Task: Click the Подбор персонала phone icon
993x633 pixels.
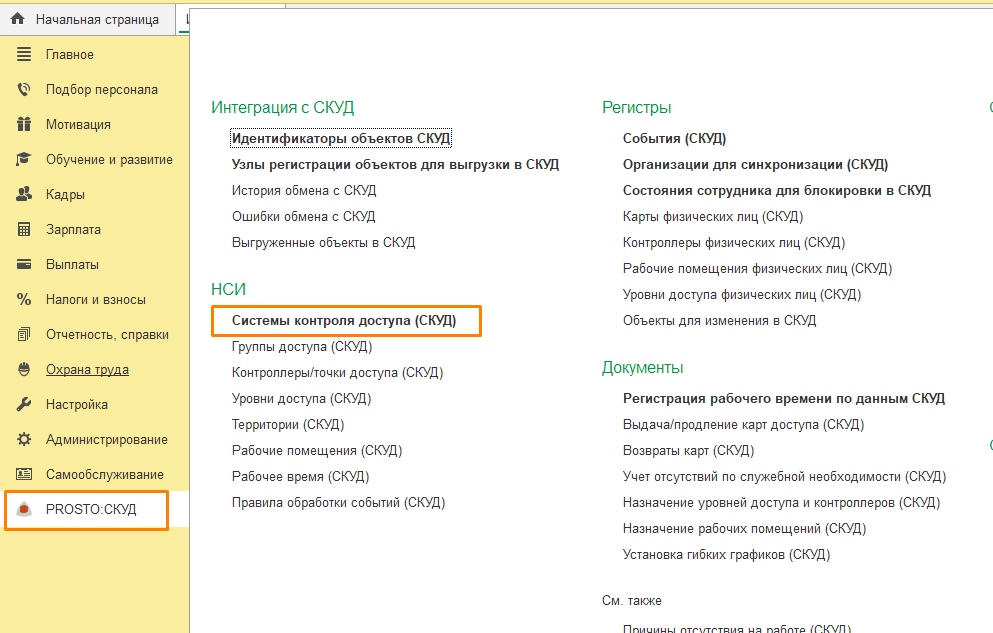Action: coord(24,89)
